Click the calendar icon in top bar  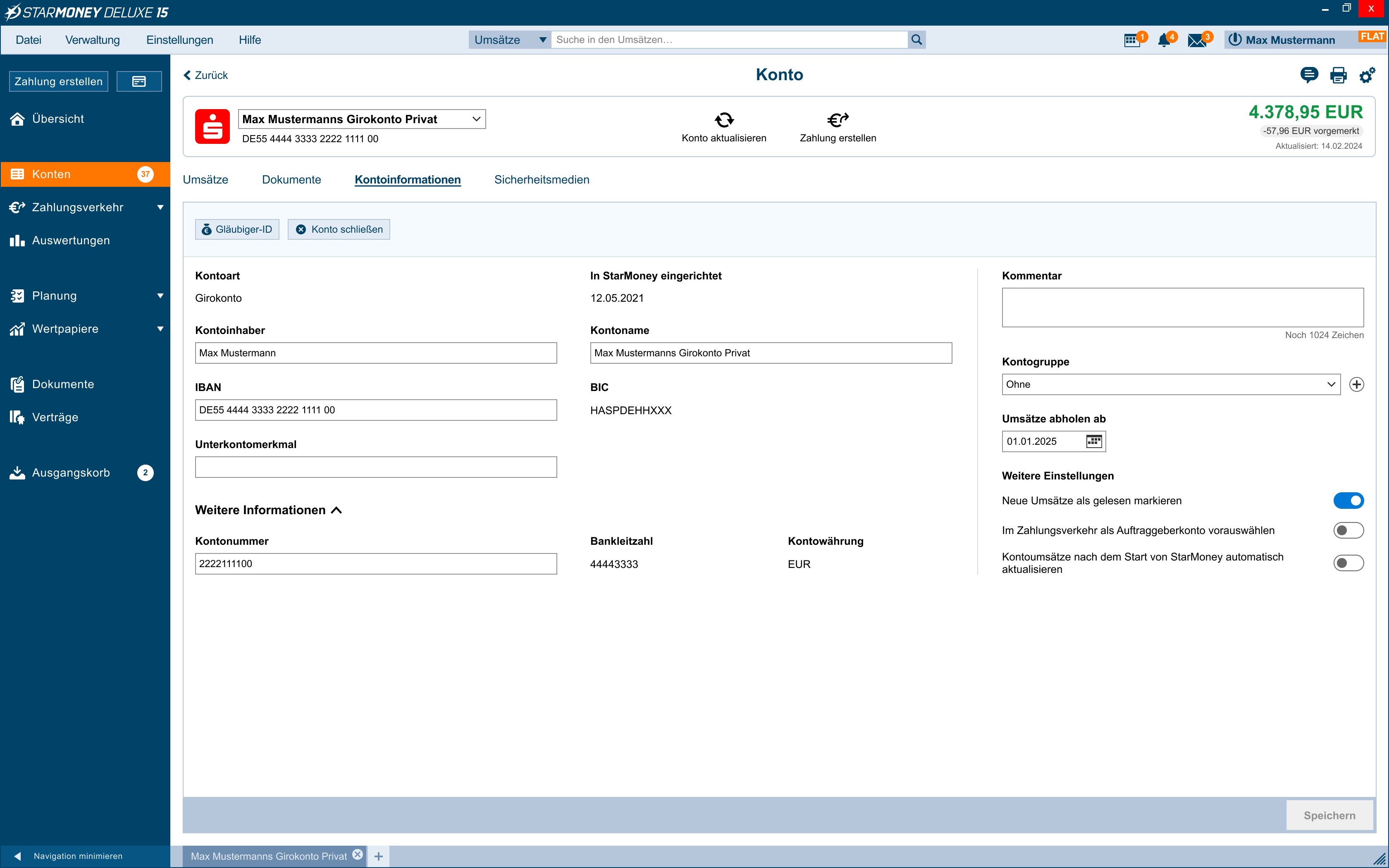(1131, 40)
